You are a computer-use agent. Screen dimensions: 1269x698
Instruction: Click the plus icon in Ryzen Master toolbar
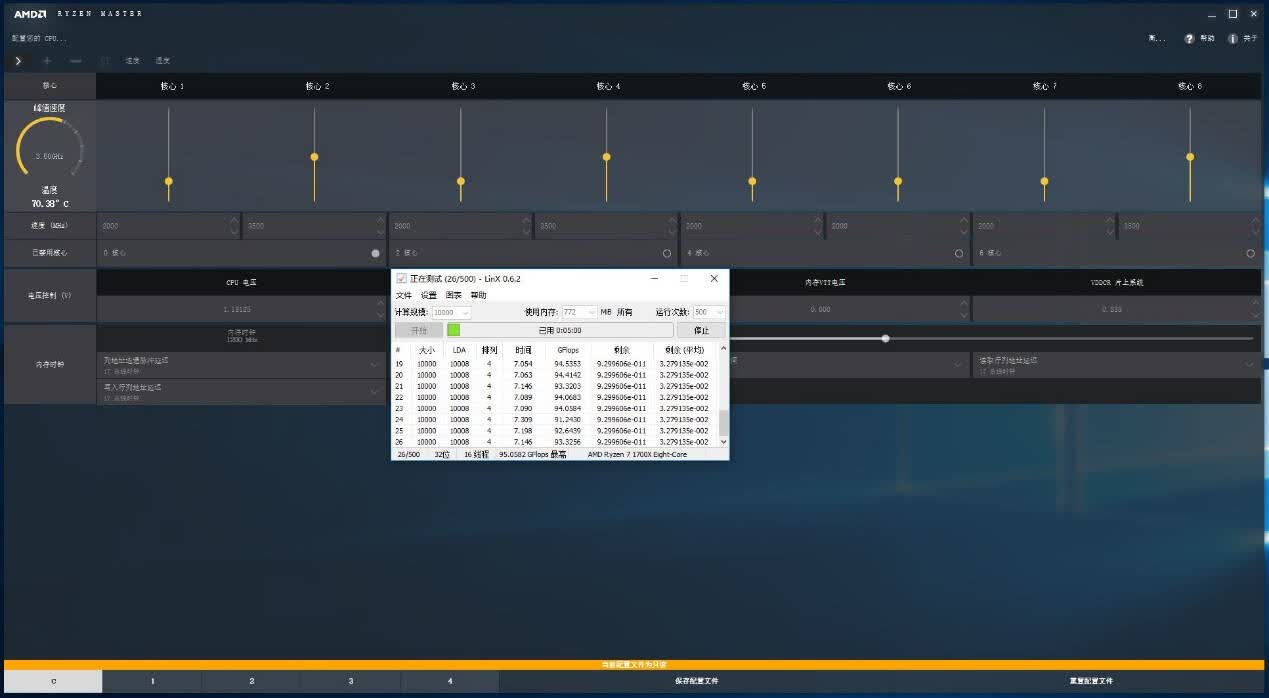(x=47, y=61)
